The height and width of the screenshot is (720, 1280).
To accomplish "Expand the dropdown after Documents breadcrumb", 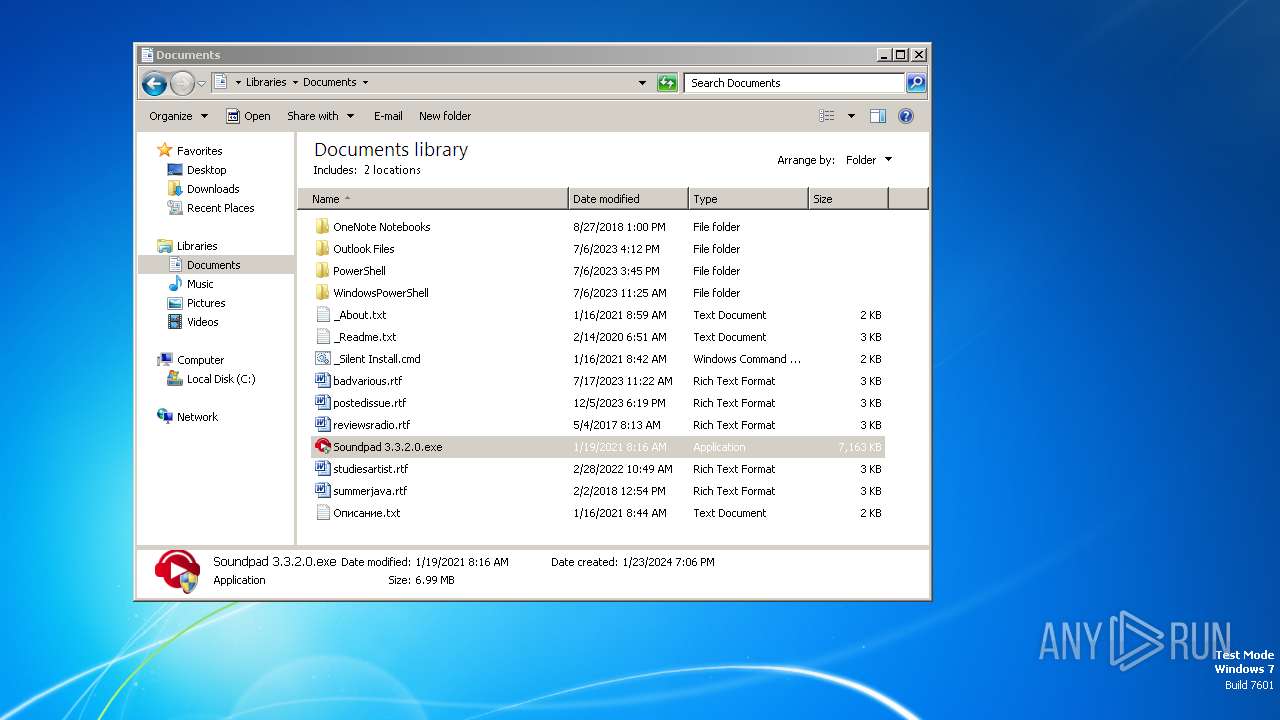I will (x=365, y=83).
